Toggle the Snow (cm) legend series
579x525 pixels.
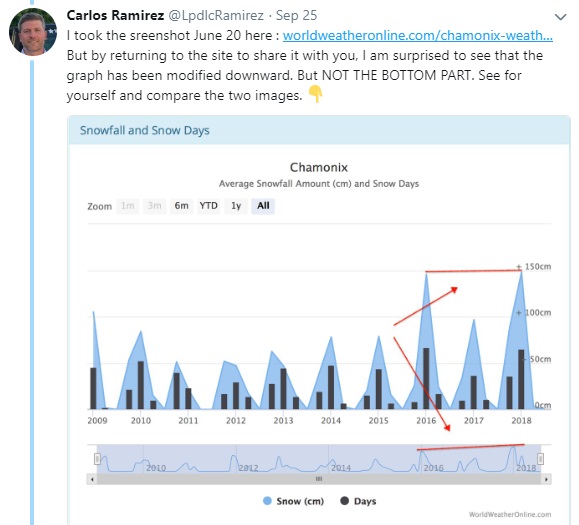(293, 501)
